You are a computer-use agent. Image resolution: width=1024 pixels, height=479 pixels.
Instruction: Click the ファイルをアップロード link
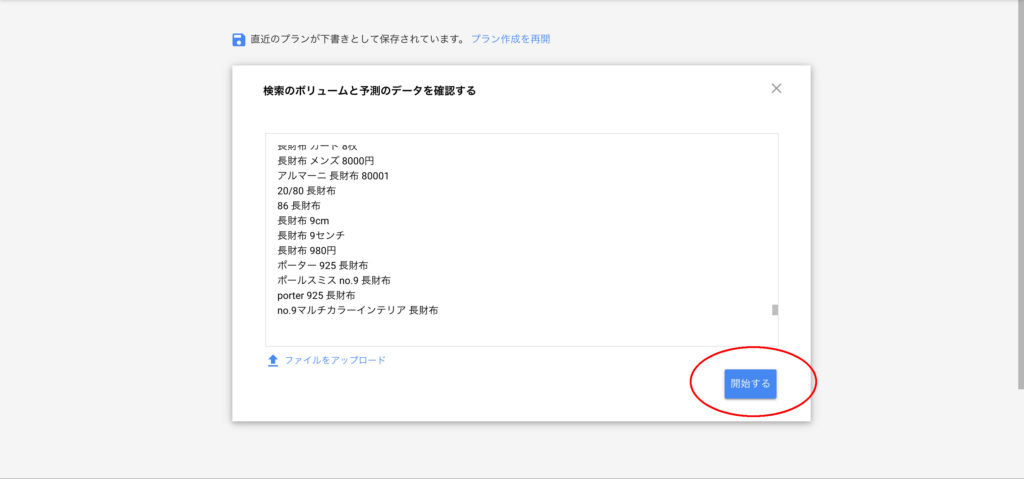pyautogui.click(x=334, y=360)
